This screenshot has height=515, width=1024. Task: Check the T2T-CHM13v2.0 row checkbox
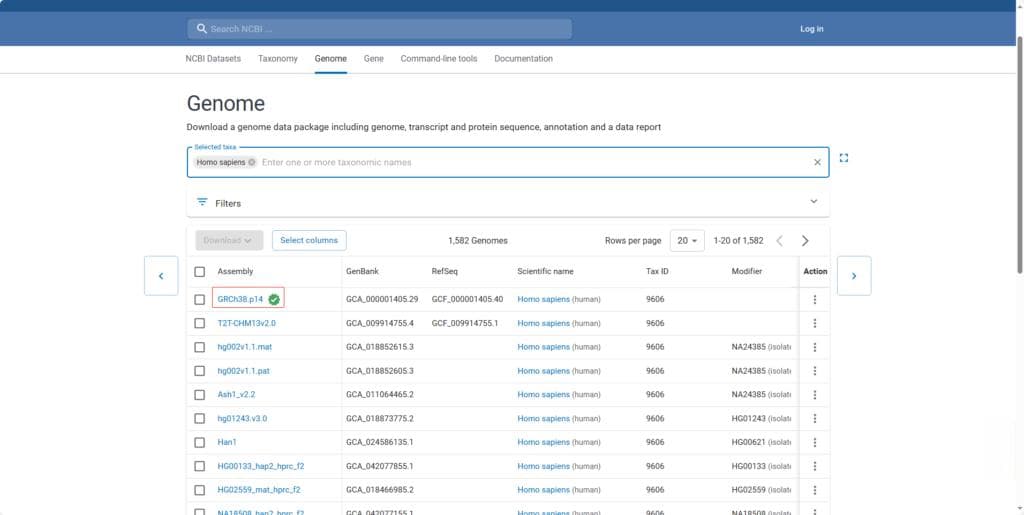coord(200,323)
